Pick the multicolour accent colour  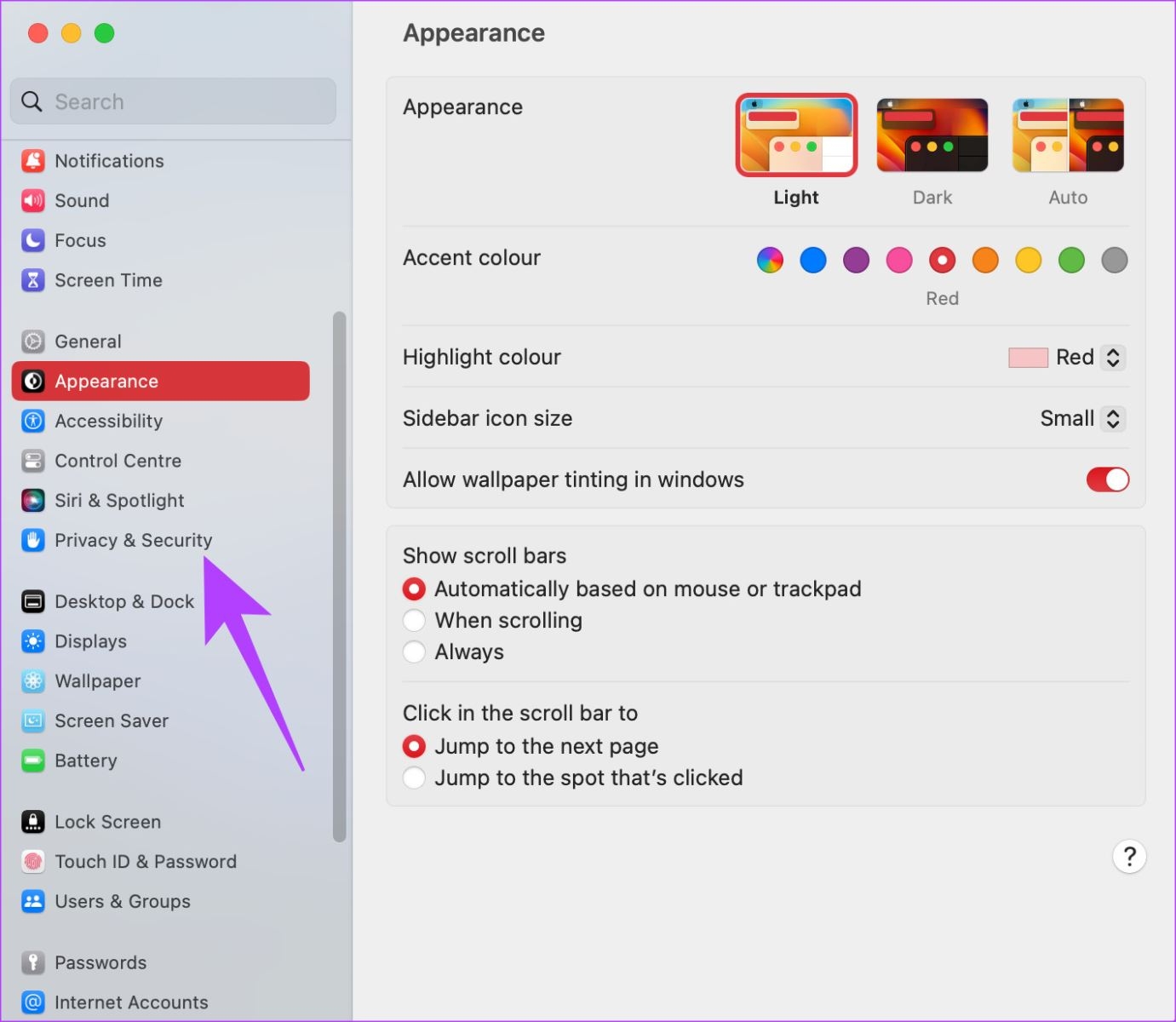770,261
